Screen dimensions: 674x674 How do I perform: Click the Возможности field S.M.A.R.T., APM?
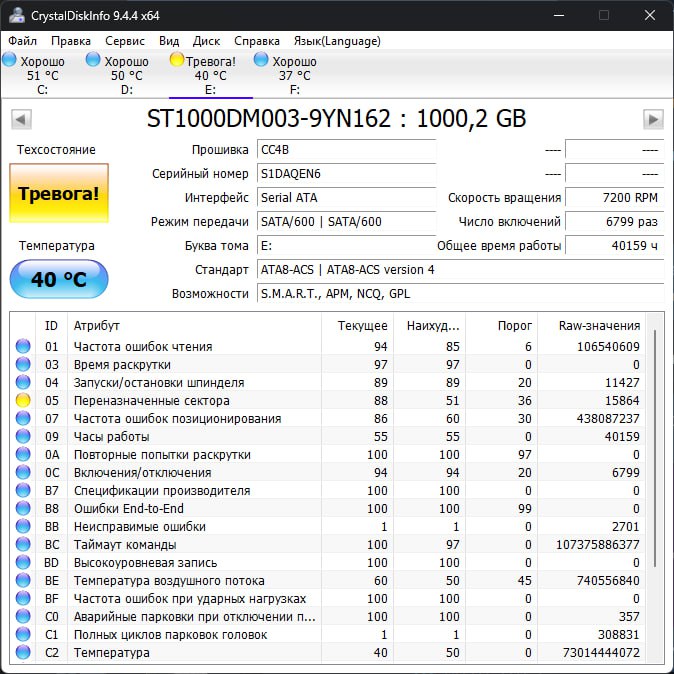[461, 294]
